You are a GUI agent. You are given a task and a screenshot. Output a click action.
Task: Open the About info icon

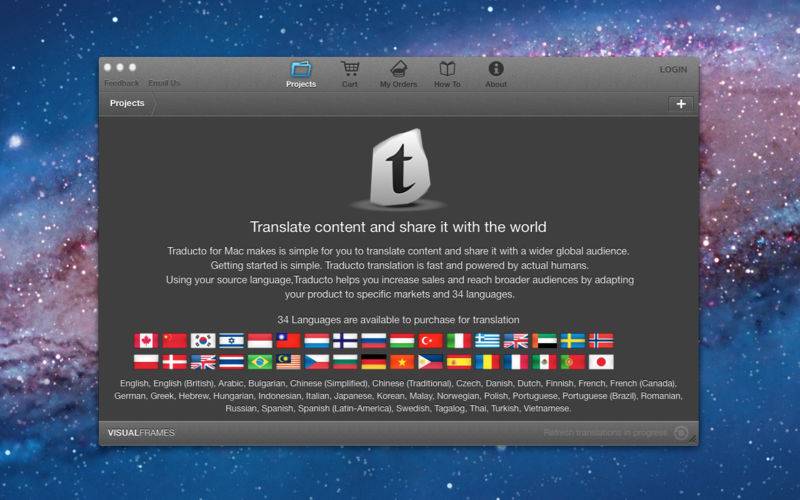click(x=496, y=74)
